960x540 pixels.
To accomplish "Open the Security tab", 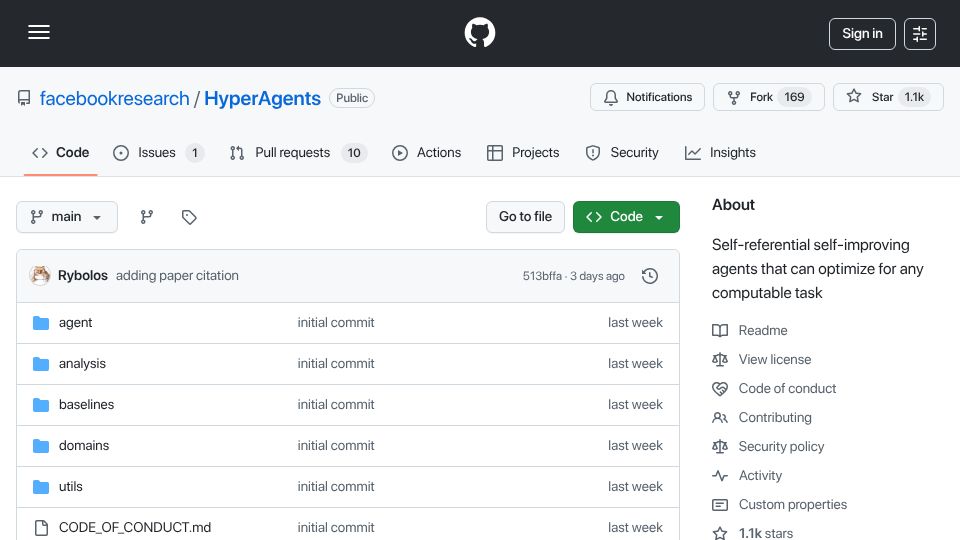I will [622, 152].
